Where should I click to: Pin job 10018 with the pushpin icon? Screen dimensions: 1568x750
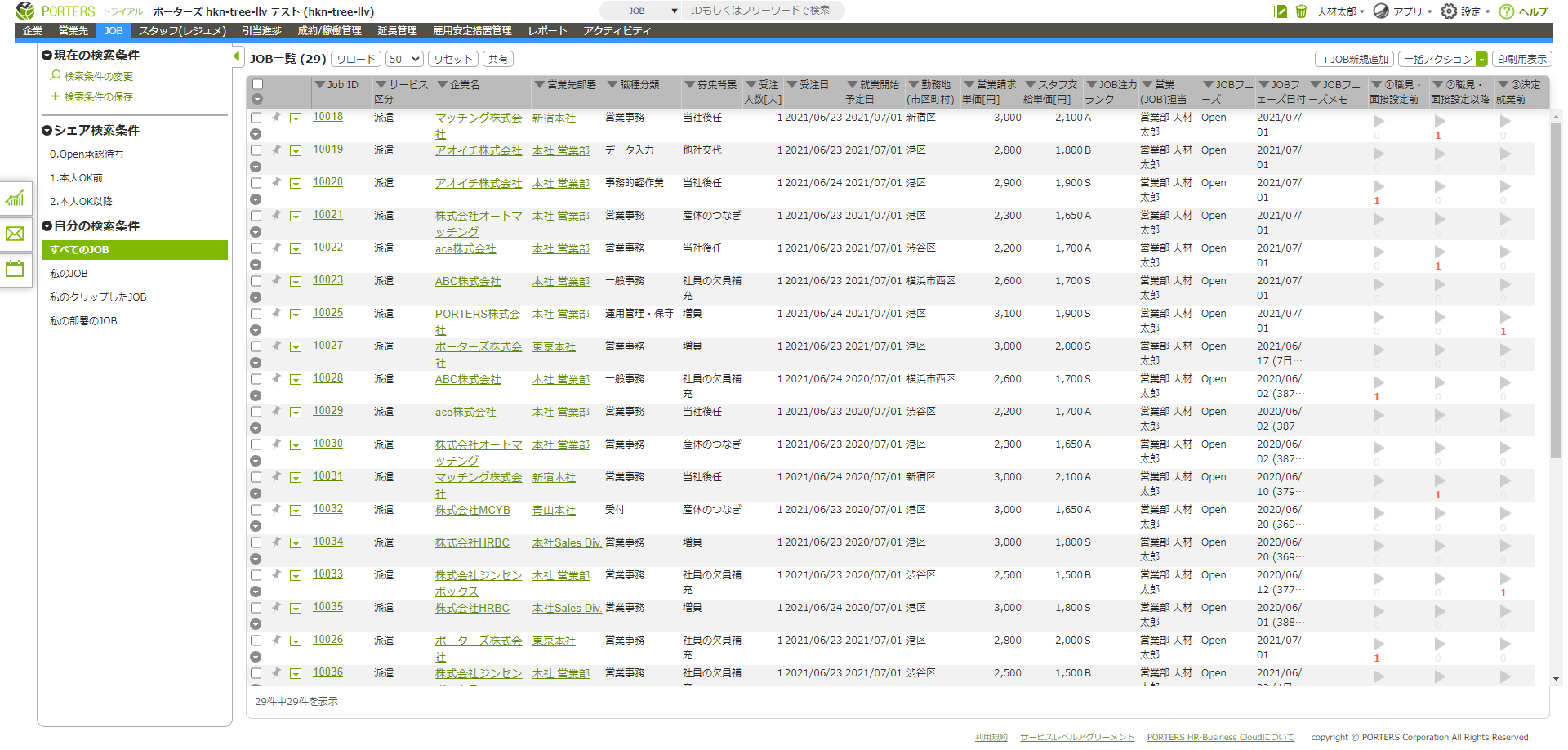pos(276,117)
